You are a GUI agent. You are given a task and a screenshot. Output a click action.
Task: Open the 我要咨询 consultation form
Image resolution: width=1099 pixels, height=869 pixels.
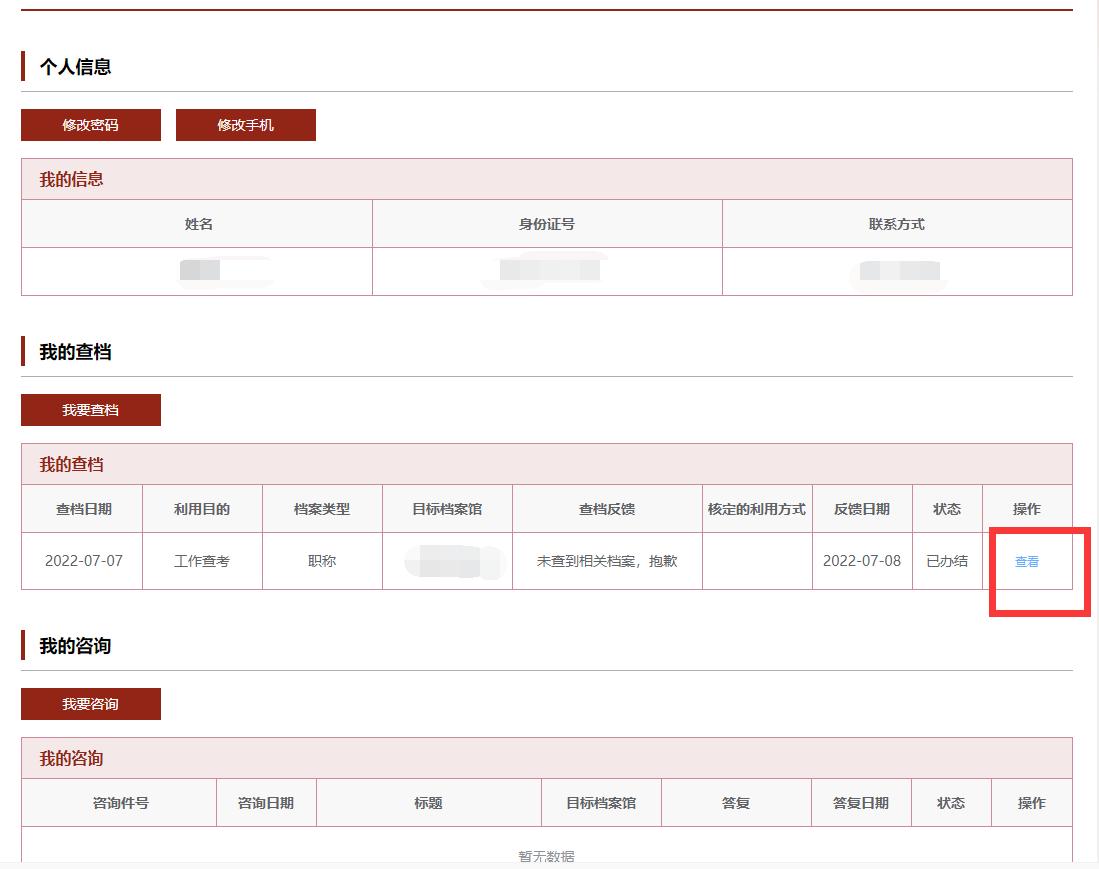pos(89,703)
